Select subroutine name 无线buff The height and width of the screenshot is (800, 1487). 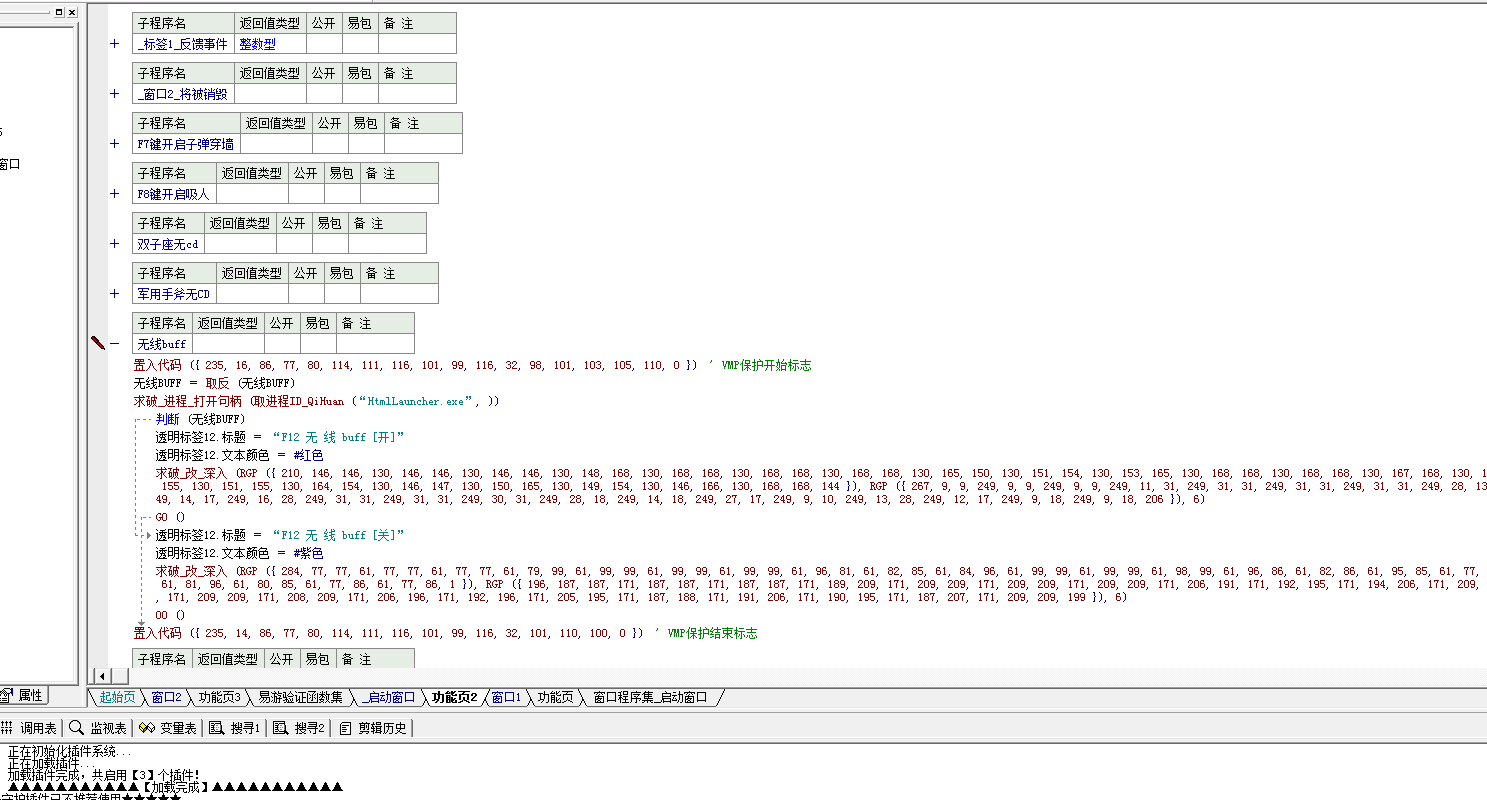pos(162,344)
